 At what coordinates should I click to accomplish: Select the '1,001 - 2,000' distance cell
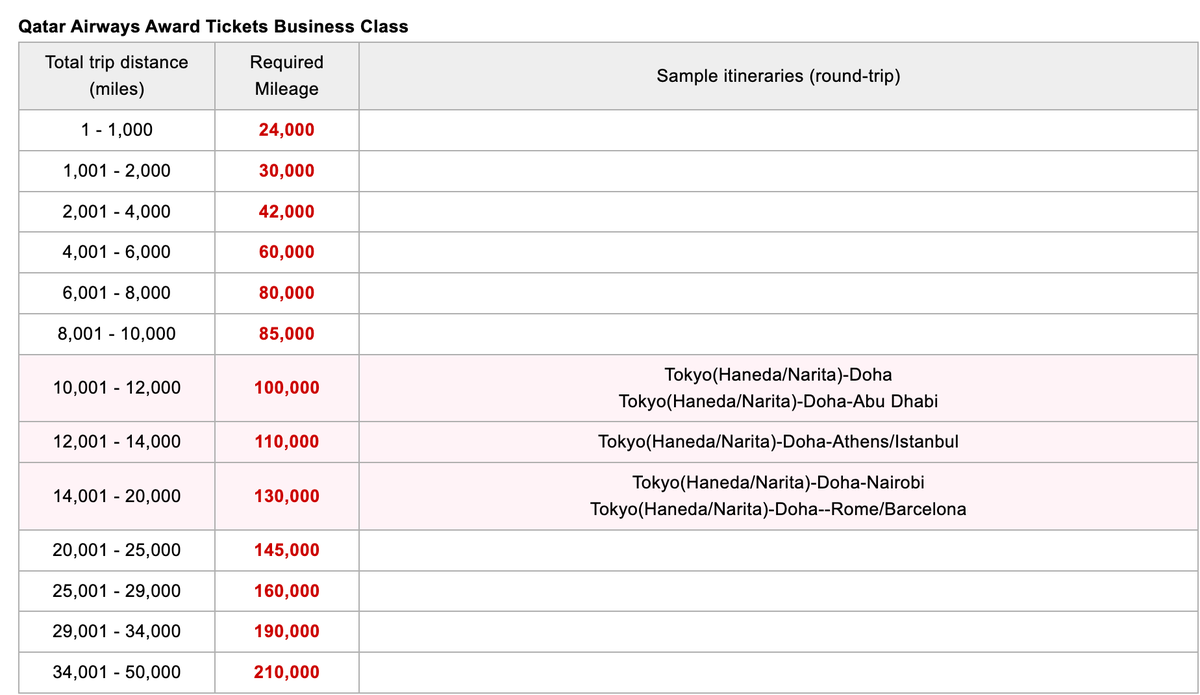[x=117, y=171]
